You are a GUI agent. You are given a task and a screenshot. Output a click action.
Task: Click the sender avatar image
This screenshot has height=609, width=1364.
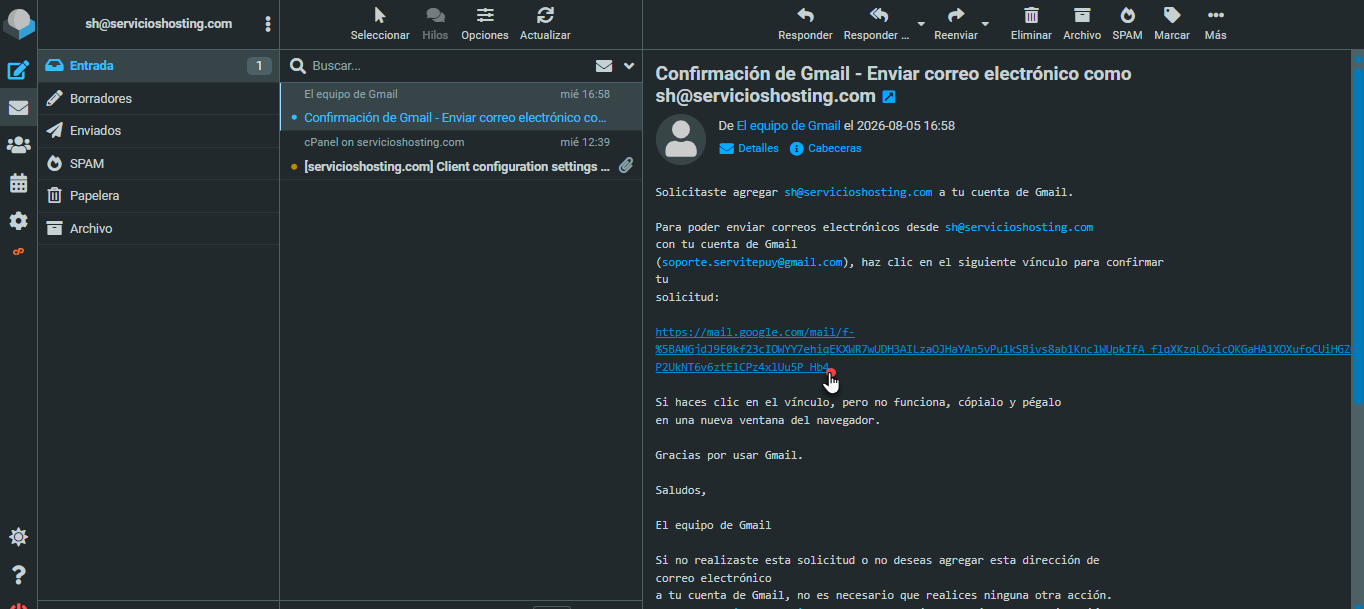click(681, 140)
